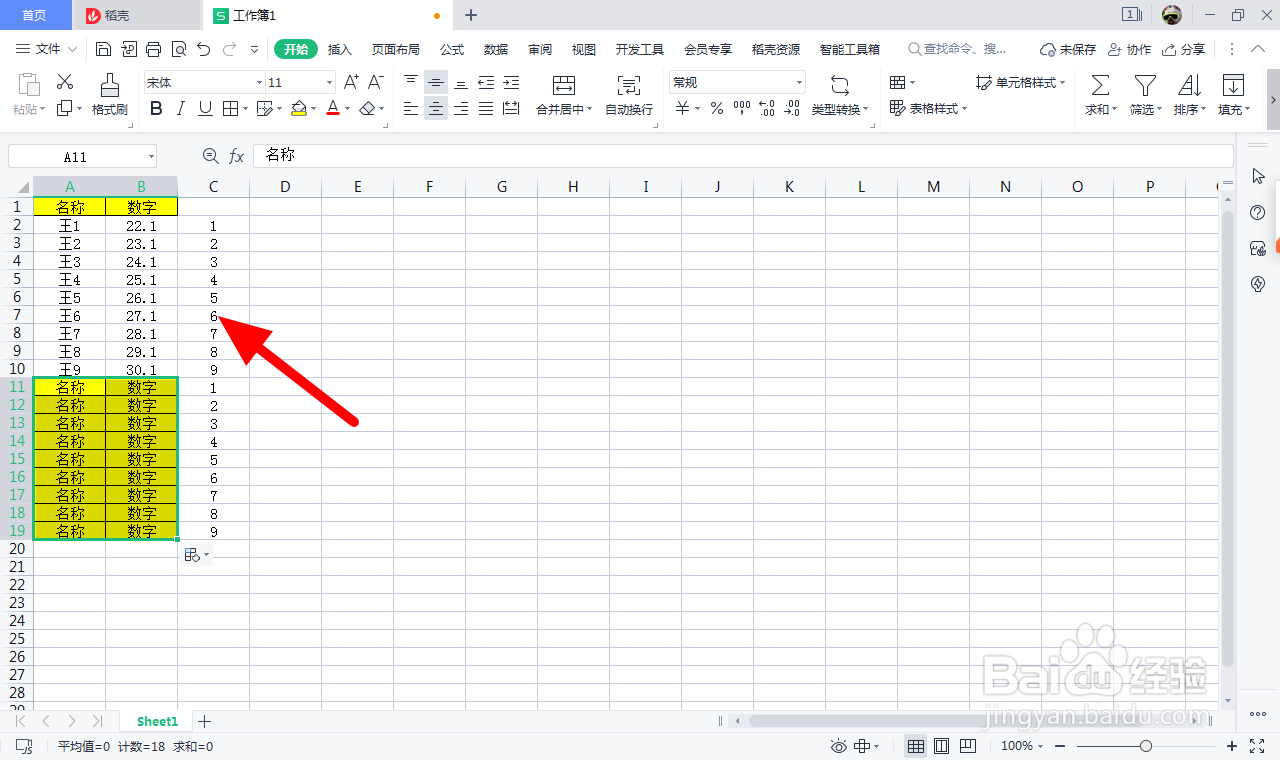This screenshot has height=760, width=1280.
Task: Click the 分享 share button
Action: coord(1183,49)
